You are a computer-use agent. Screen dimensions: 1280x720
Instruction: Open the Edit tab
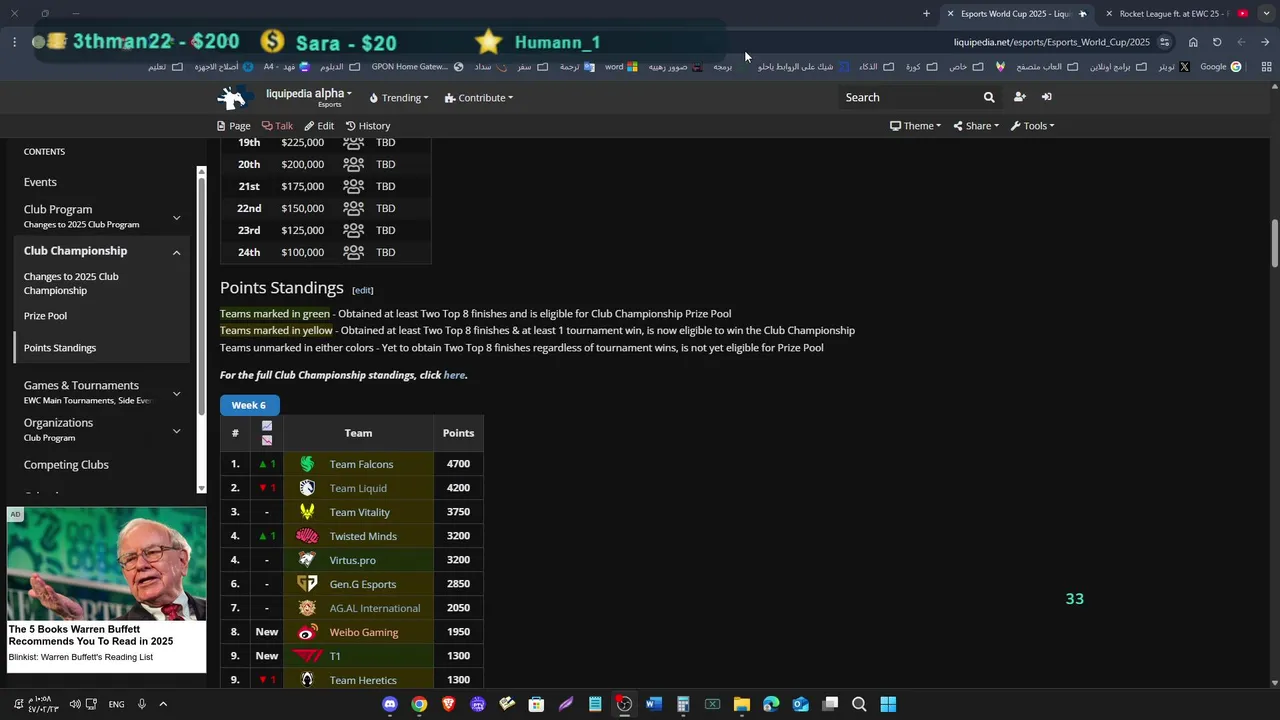point(319,126)
